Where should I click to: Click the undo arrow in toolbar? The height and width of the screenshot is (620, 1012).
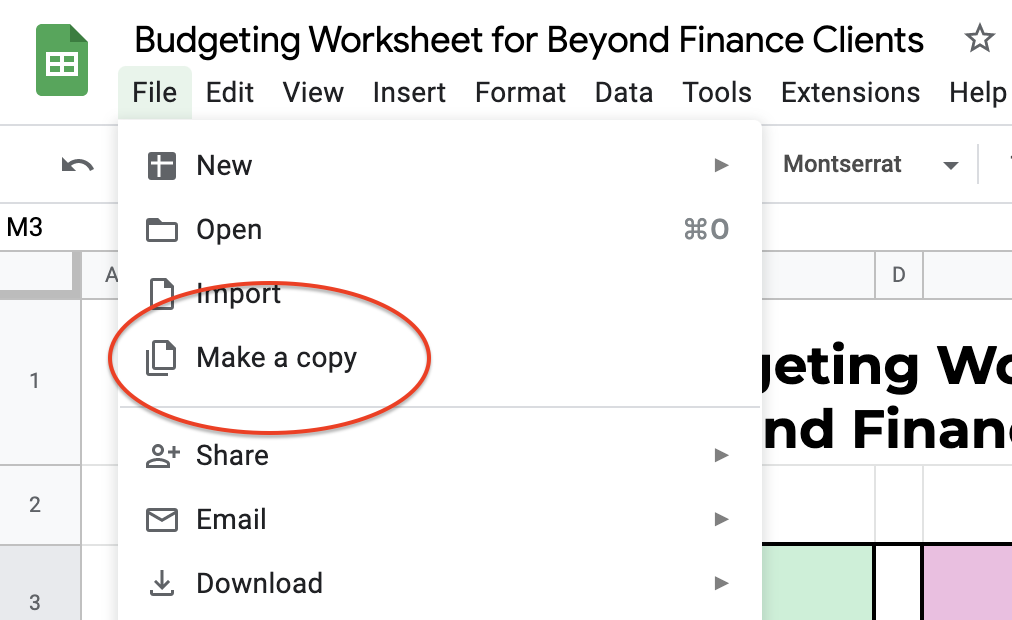pyautogui.click(x=77, y=165)
